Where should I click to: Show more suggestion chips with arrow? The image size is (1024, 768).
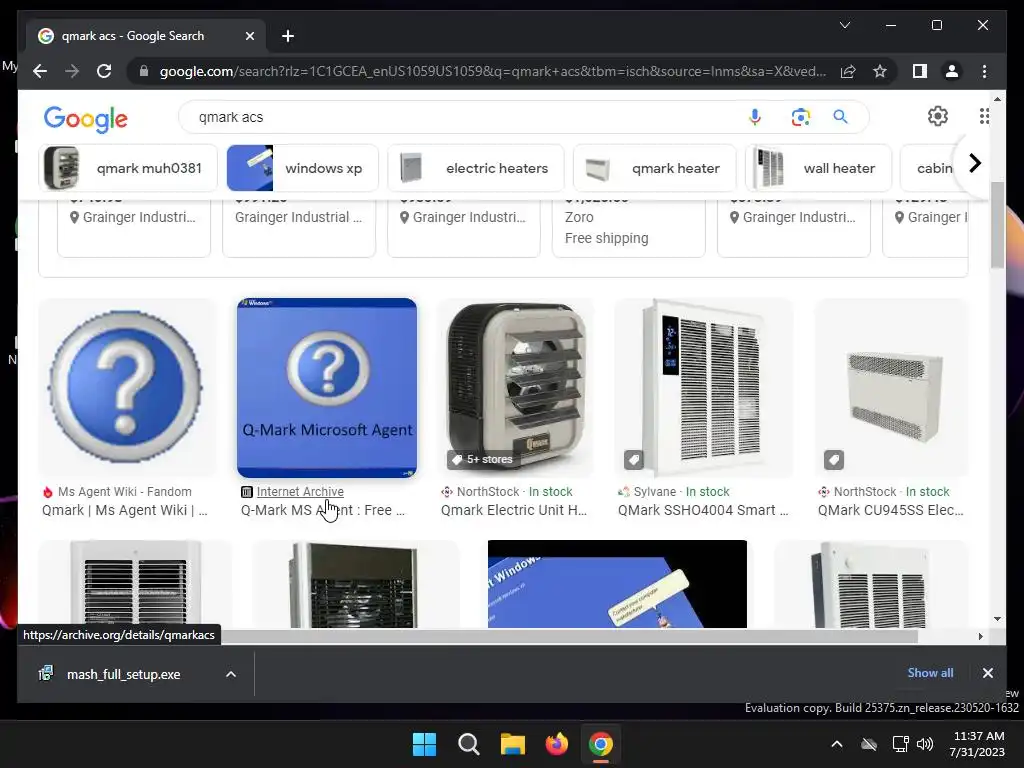(x=974, y=163)
